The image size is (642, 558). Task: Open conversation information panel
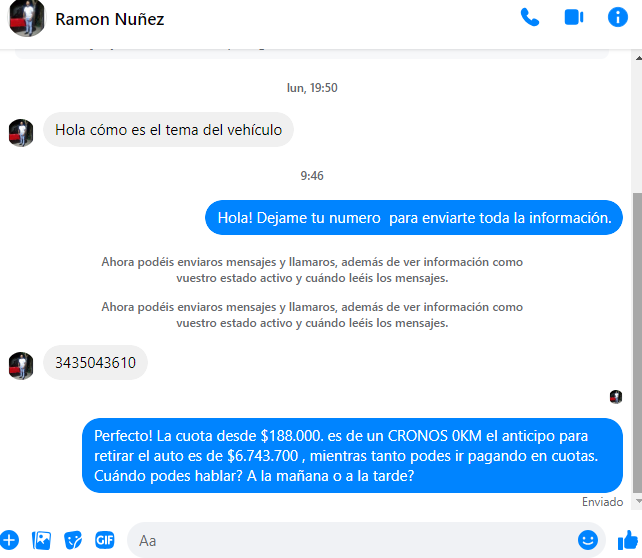click(x=617, y=18)
